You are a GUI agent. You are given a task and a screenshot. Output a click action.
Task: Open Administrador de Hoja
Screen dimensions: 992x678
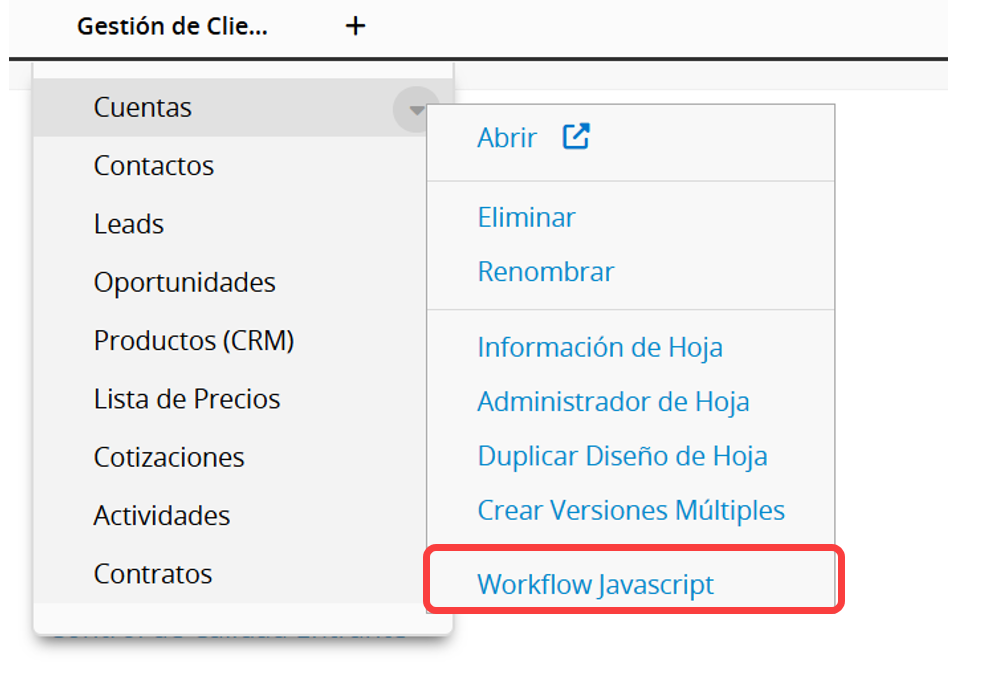(x=613, y=402)
